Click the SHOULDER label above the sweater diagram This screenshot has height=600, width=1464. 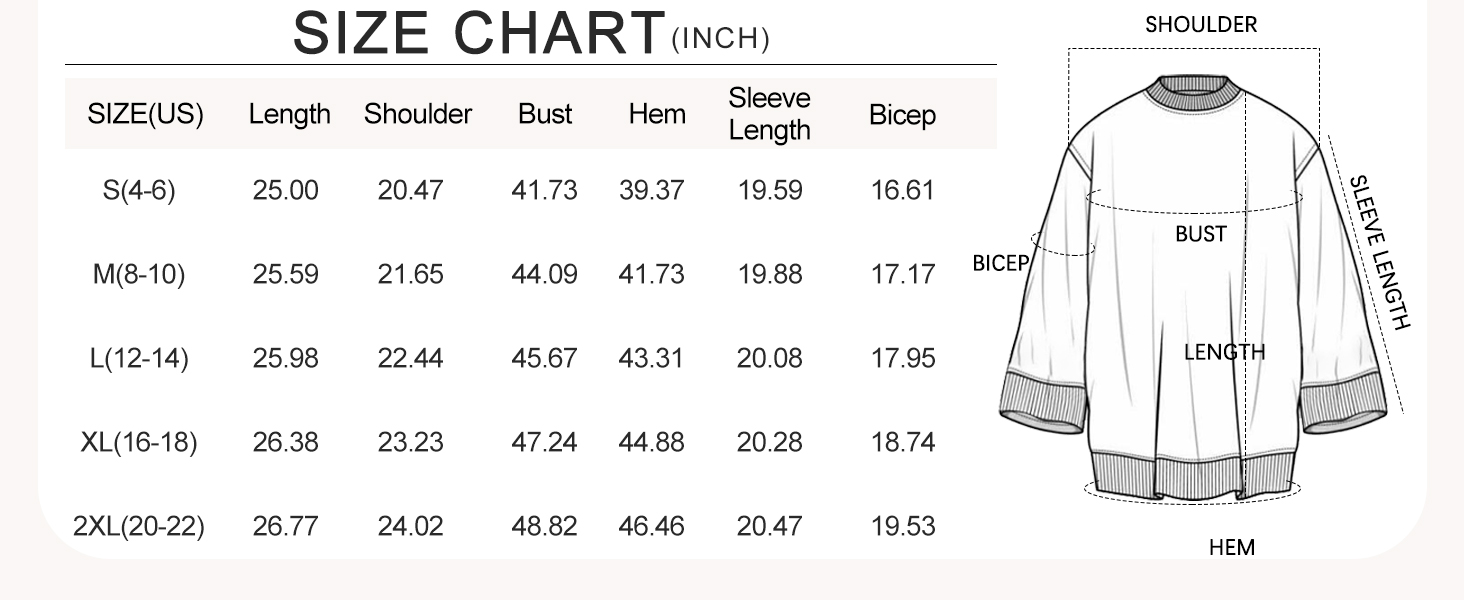click(1200, 25)
